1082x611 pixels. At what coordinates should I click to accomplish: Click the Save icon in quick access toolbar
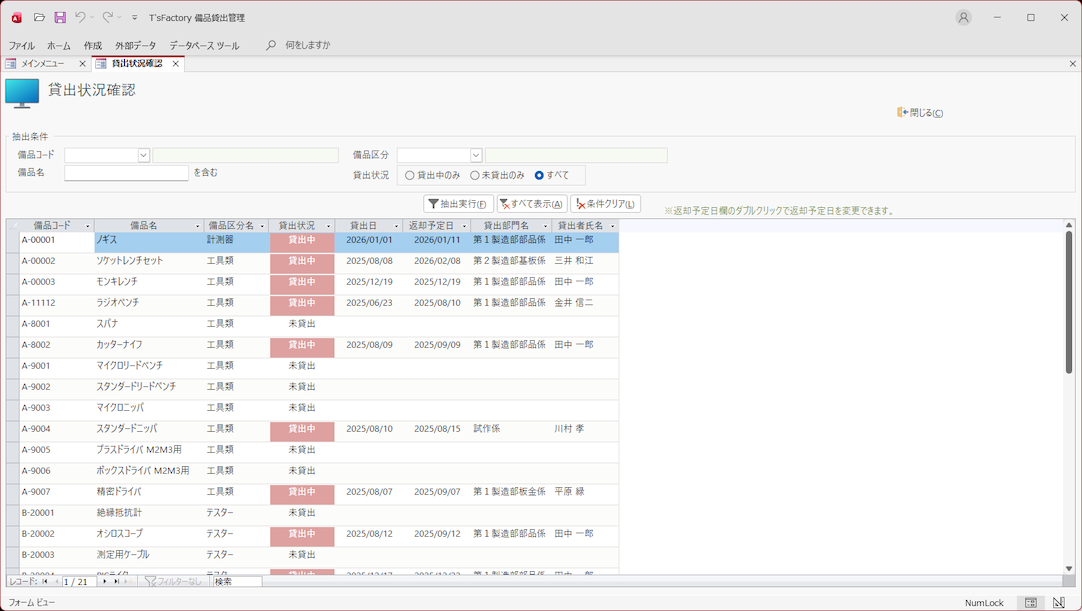[60, 17]
